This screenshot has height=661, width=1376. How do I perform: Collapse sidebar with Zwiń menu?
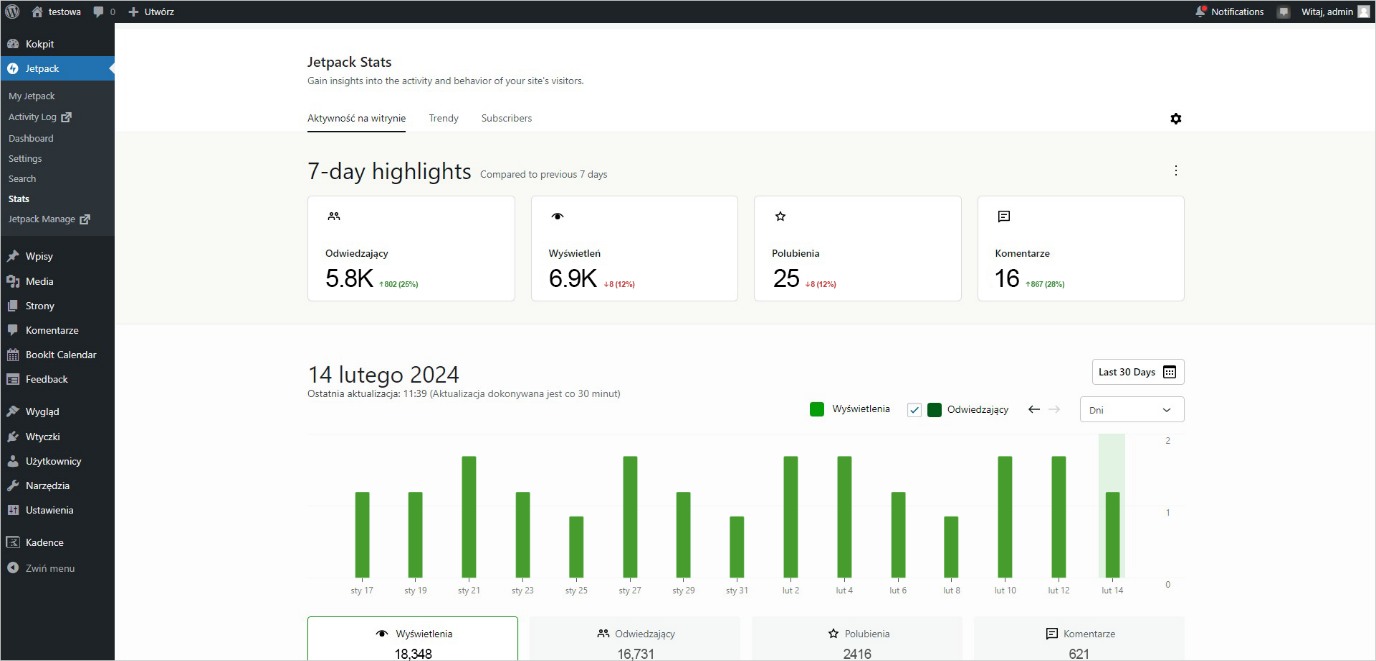point(57,568)
